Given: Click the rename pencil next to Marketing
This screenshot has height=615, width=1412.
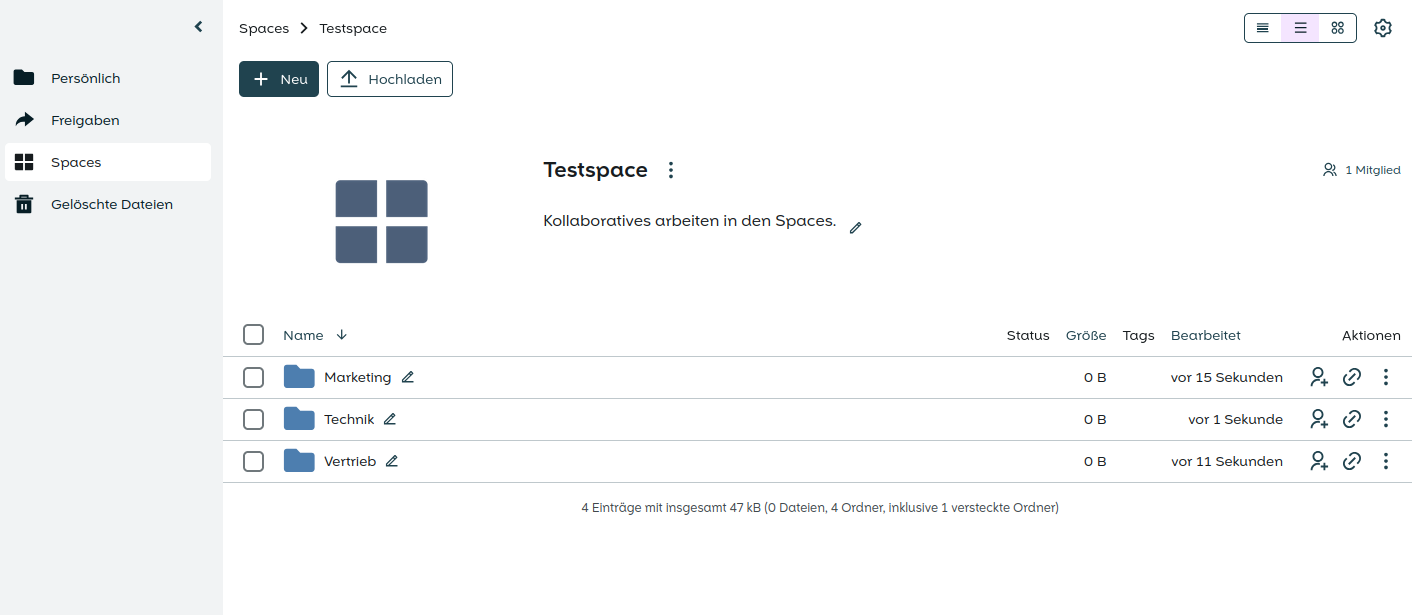Looking at the screenshot, I should (x=407, y=377).
